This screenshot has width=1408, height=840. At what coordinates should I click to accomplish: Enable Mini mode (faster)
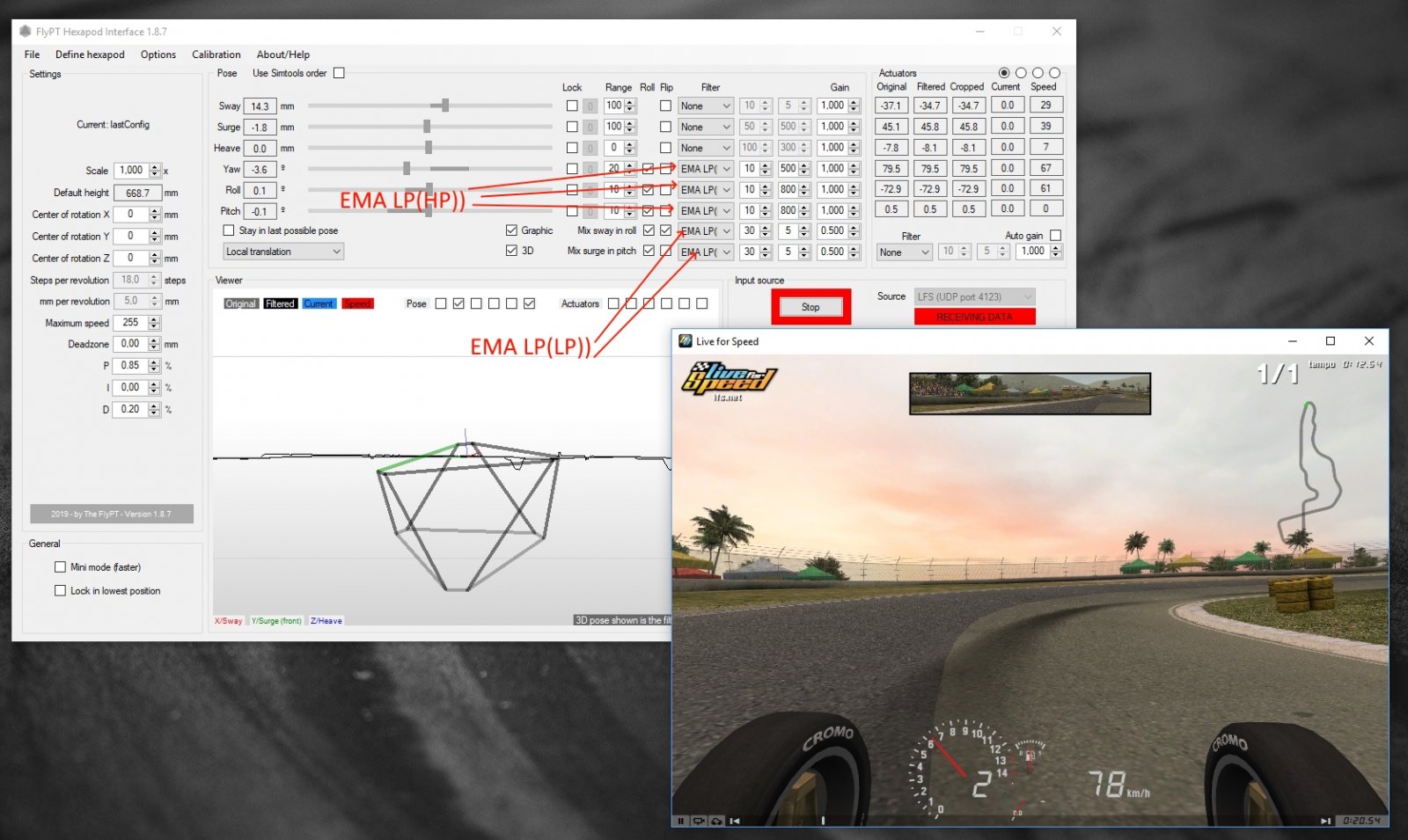(x=60, y=567)
